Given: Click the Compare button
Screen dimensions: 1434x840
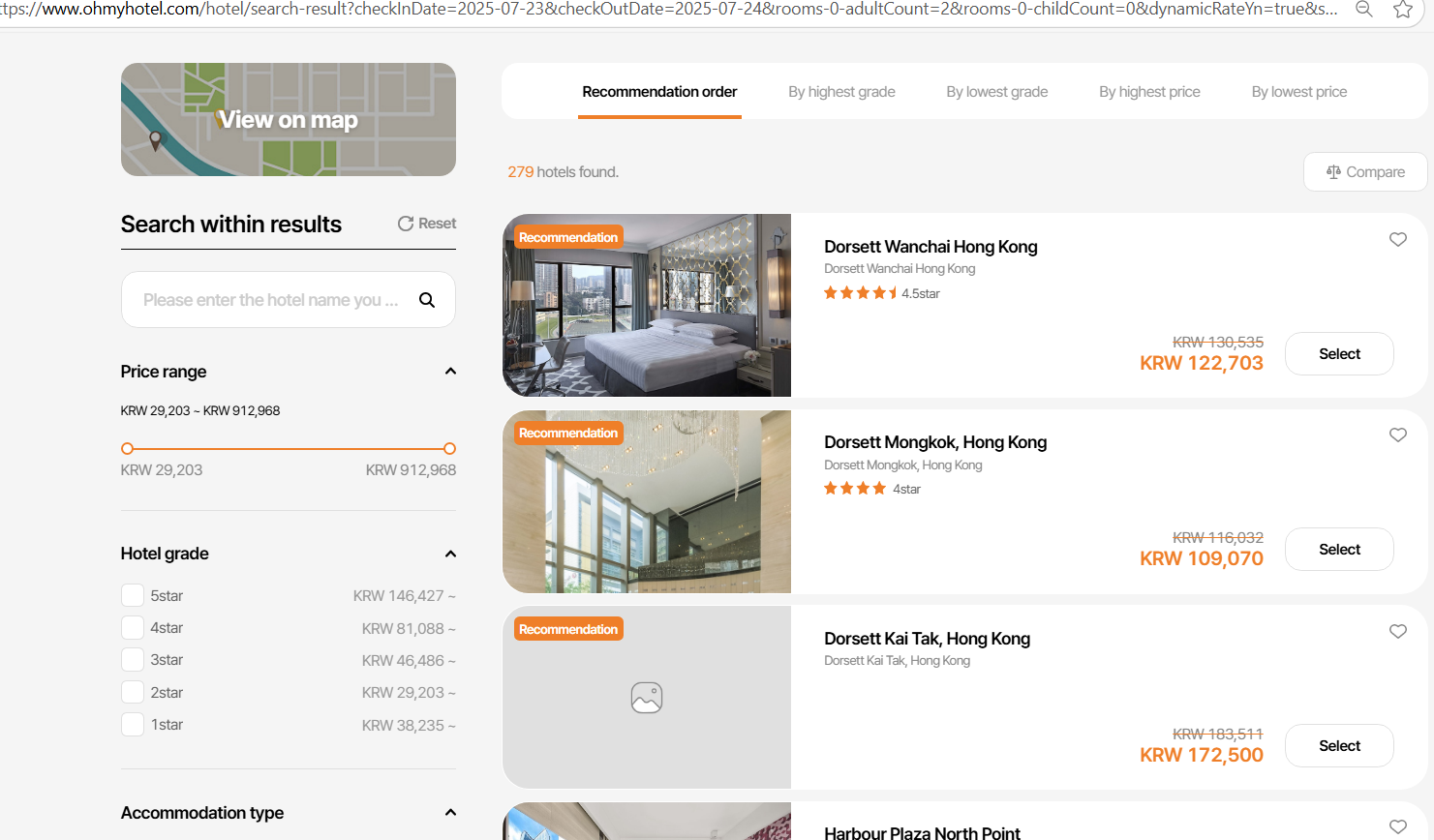Looking at the screenshot, I should tap(1365, 171).
